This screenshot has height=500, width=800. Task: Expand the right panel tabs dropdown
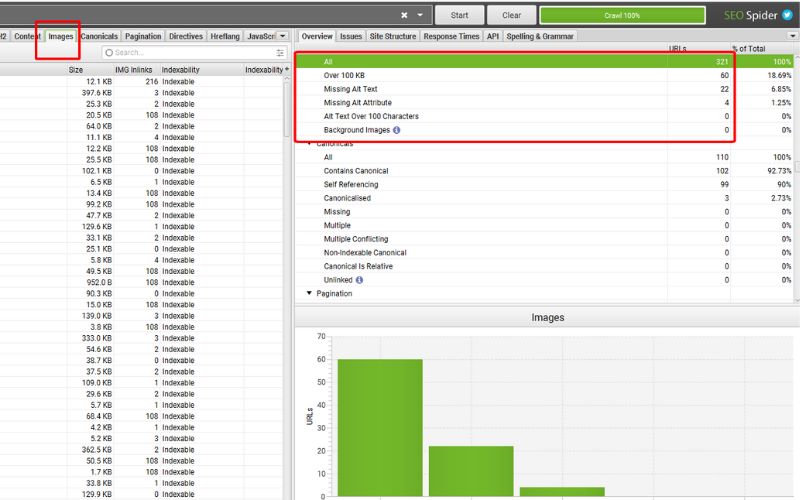792,36
